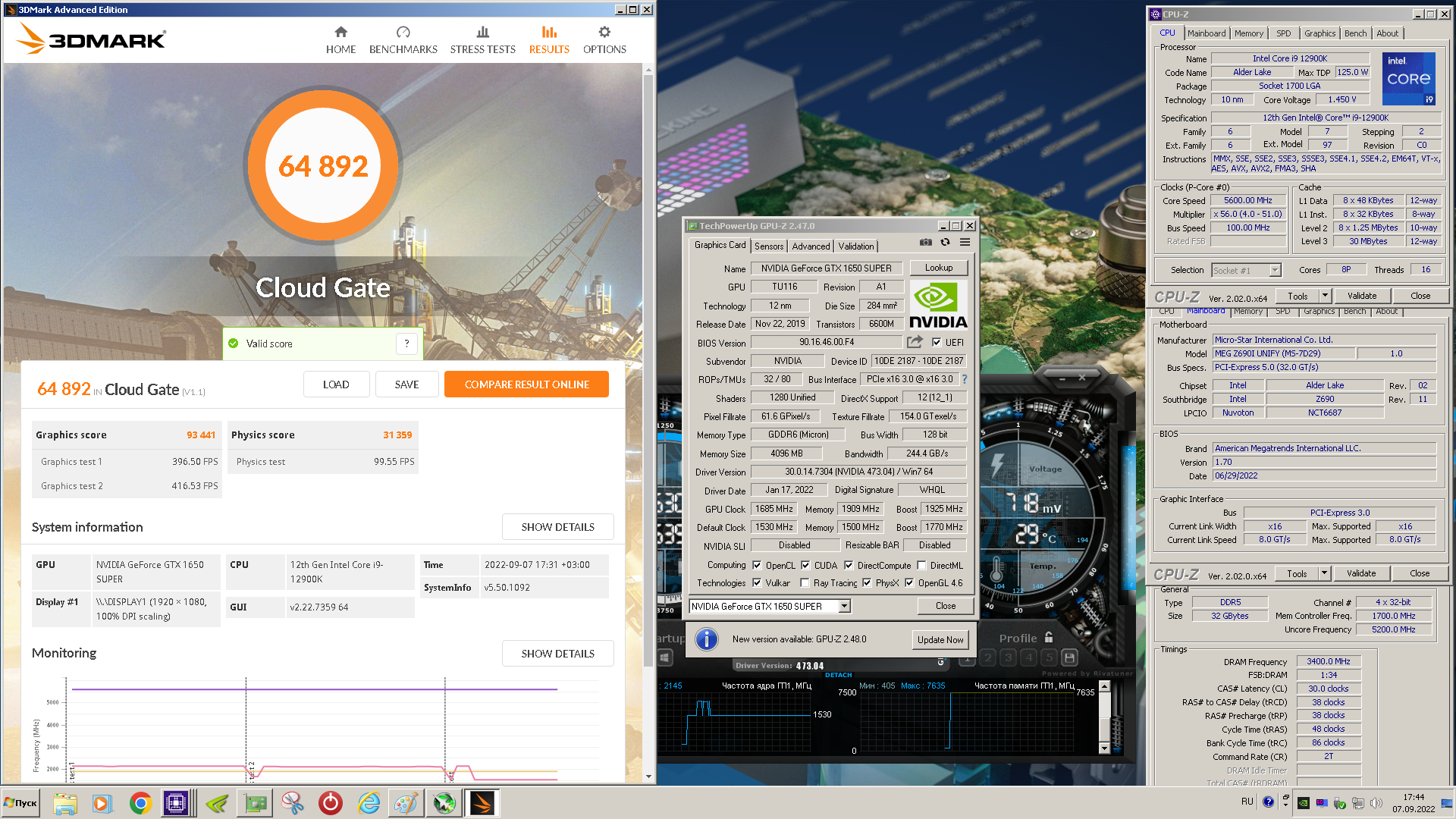
Task: Toggle the PhysX checkbox in GPU-Z
Action: (x=867, y=583)
